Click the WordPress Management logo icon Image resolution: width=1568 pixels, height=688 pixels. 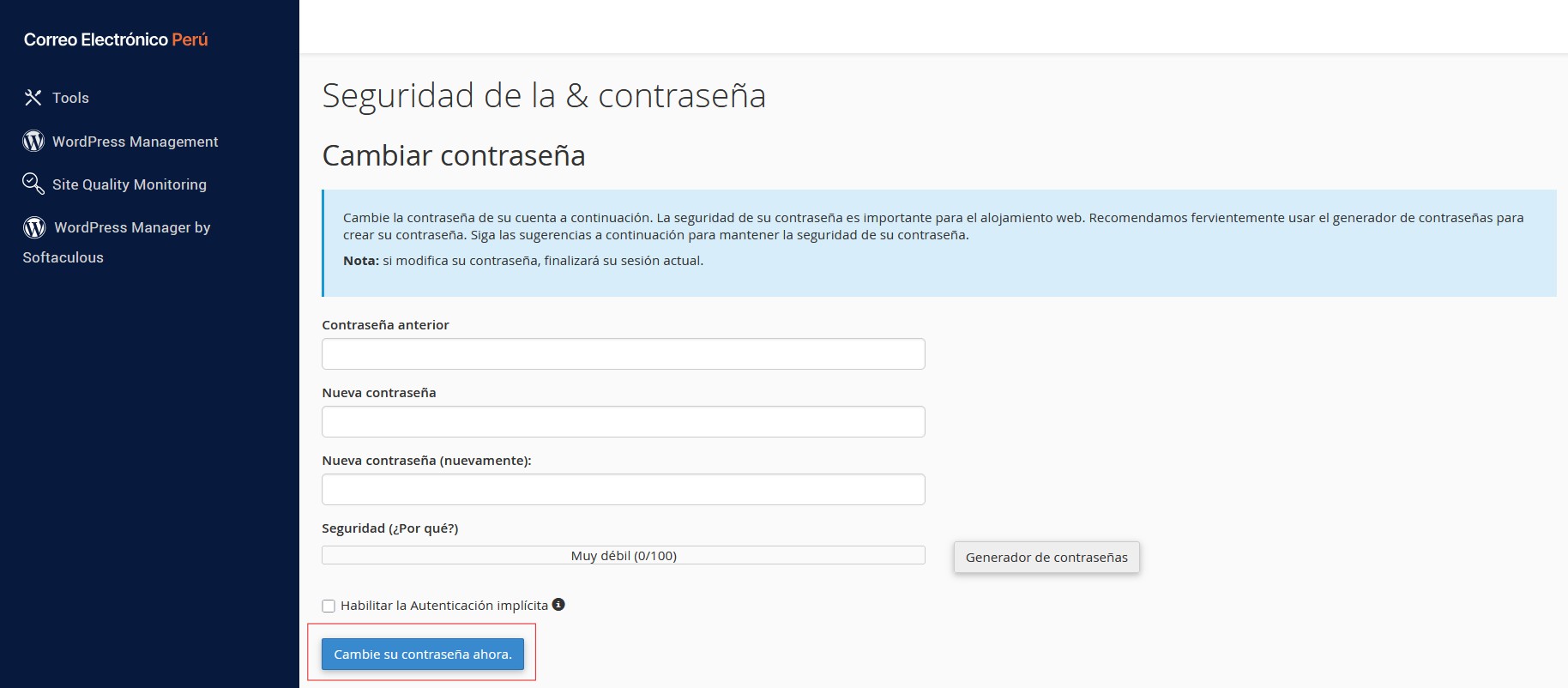tap(33, 142)
